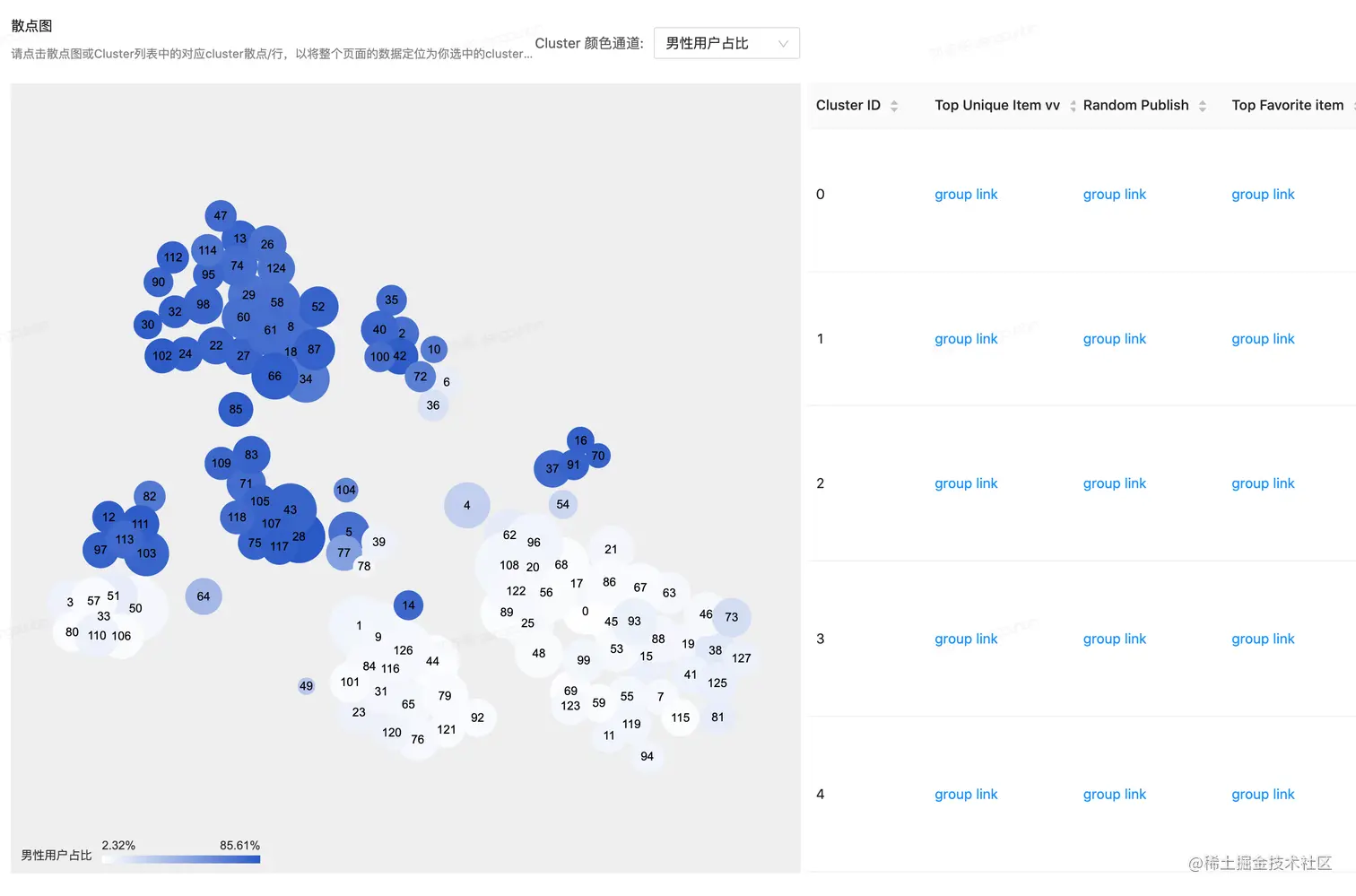
Task: Click scatter bubble labeled 10
Action: pos(434,350)
